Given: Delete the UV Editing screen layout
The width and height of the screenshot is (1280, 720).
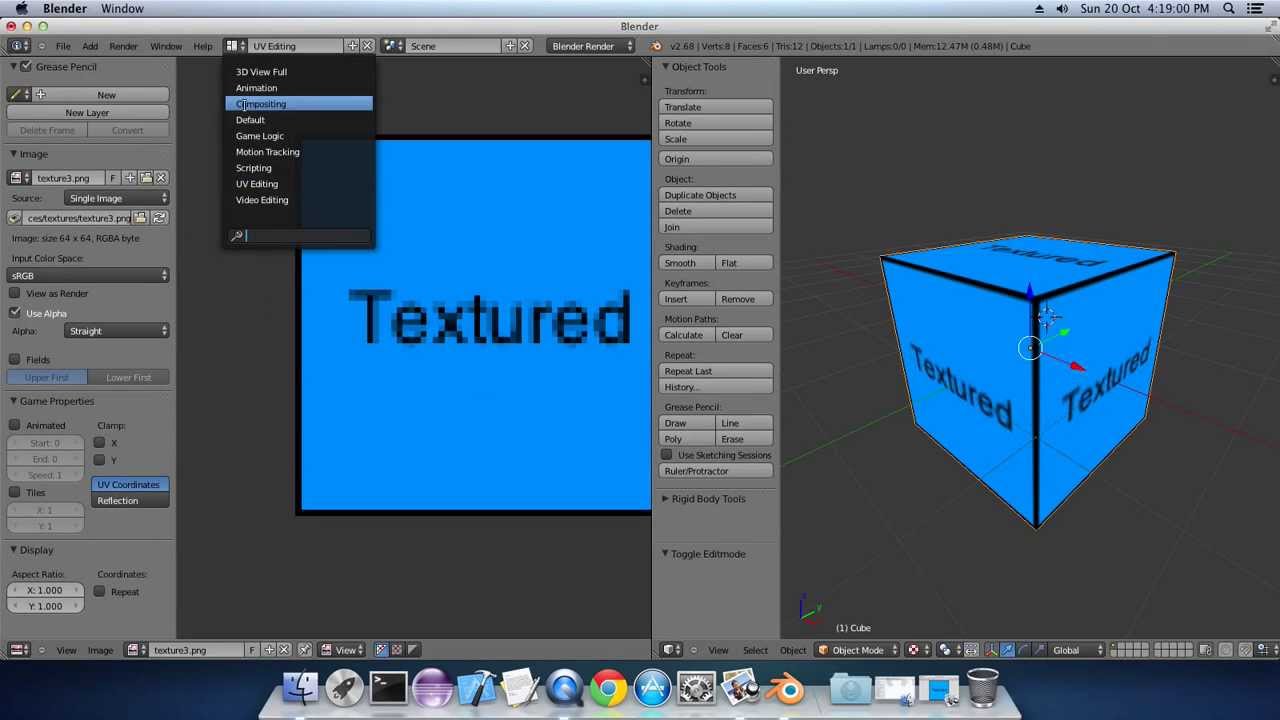Looking at the screenshot, I should tap(367, 46).
